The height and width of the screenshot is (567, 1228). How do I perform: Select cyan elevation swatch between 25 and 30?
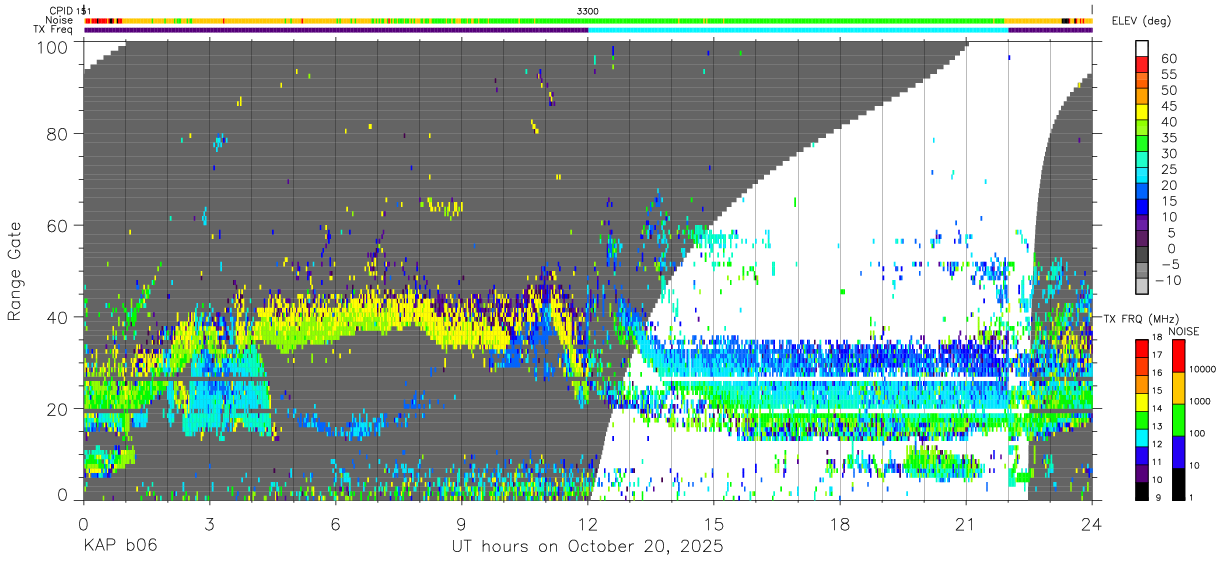(x=1142, y=161)
